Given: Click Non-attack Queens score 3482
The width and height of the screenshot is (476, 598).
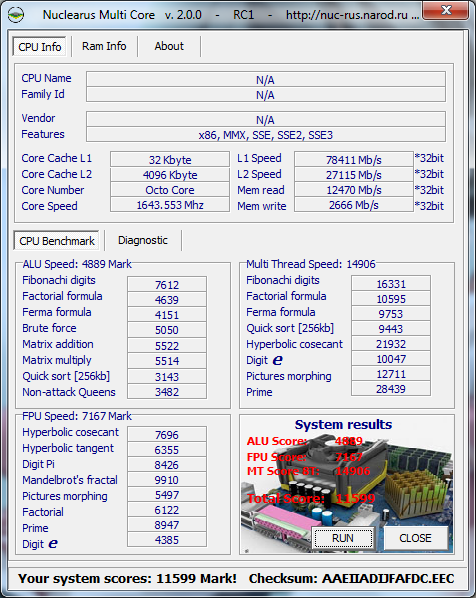Looking at the screenshot, I should click(x=167, y=392).
